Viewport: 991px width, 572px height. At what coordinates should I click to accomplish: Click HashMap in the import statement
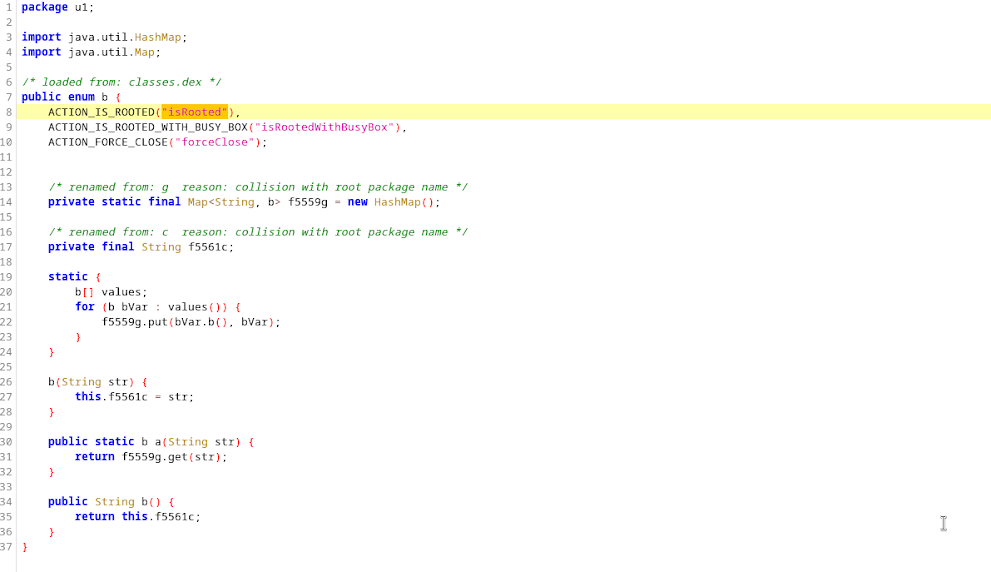tap(157, 37)
